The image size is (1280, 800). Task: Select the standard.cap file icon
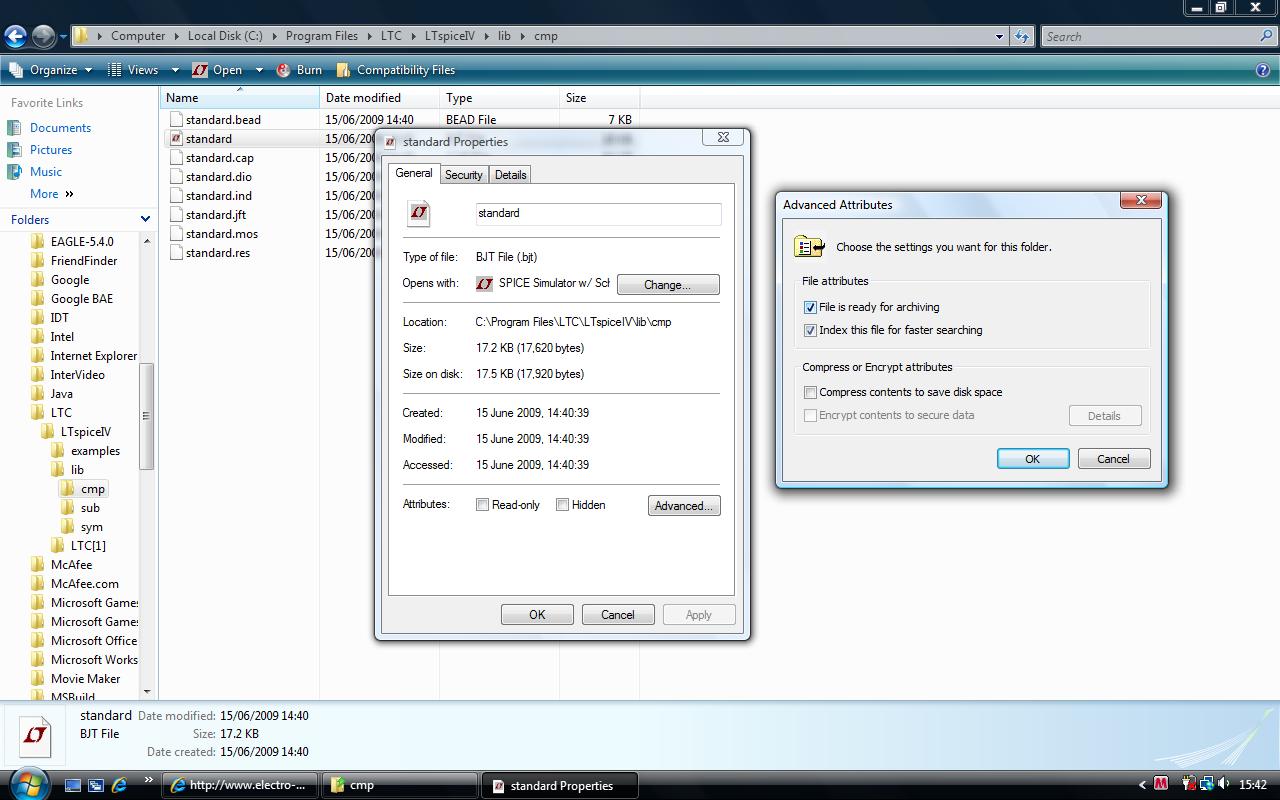coord(176,158)
